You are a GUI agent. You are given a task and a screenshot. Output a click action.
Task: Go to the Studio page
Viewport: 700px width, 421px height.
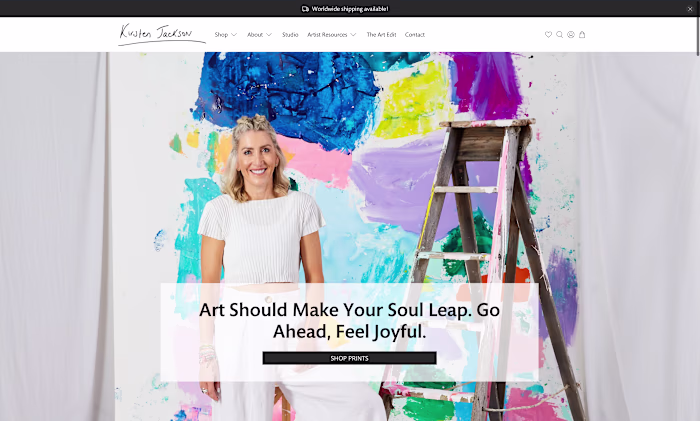290,34
